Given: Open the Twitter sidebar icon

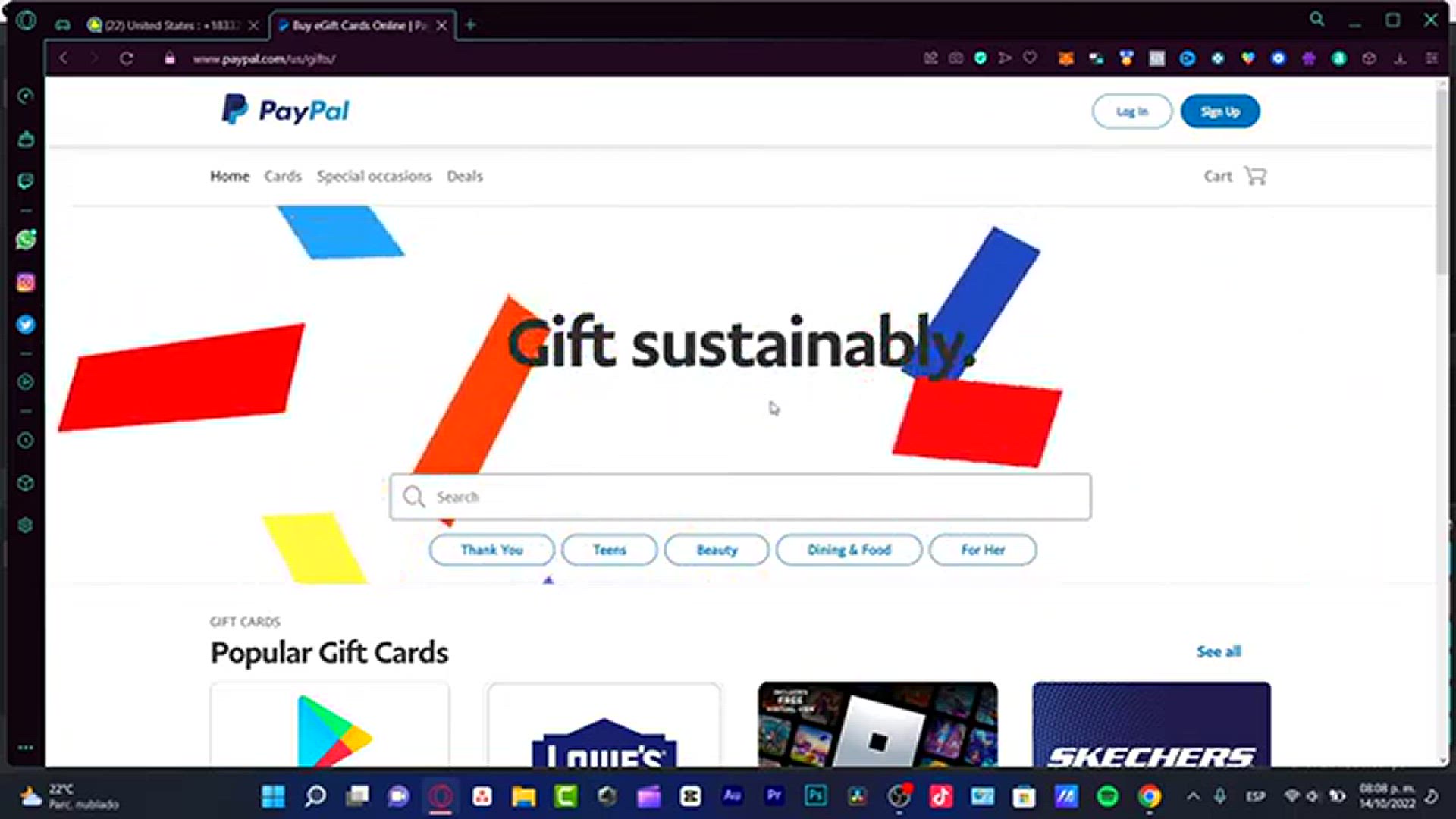Looking at the screenshot, I should pyautogui.click(x=26, y=325).
